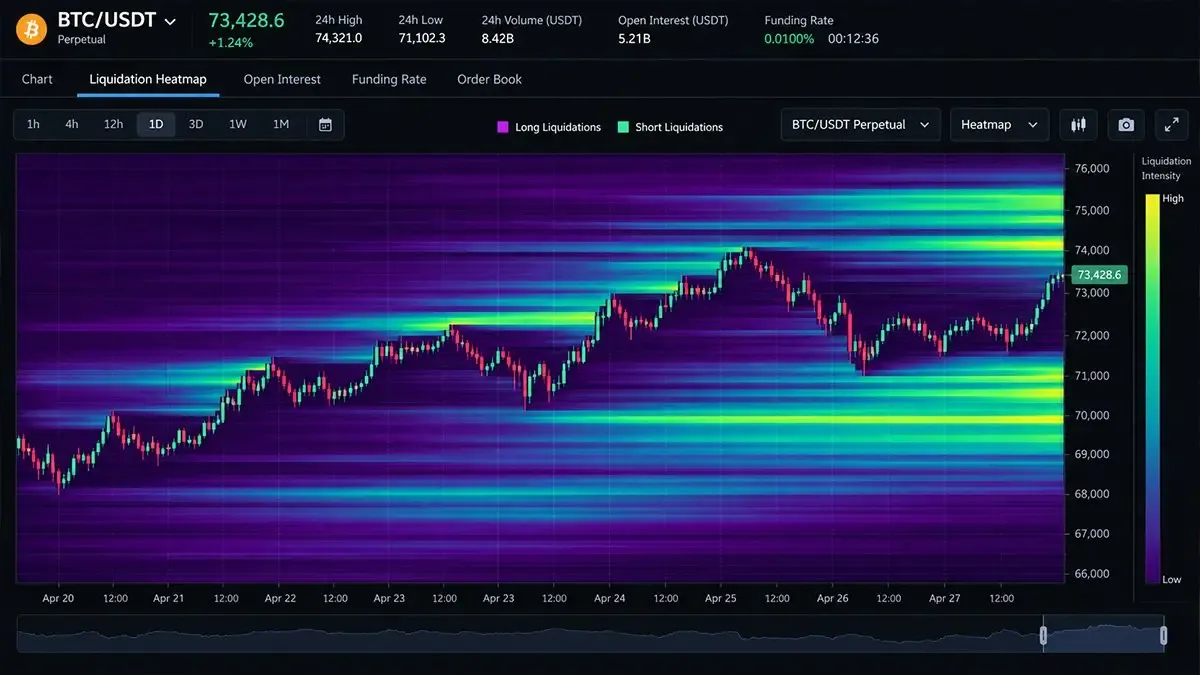Select the 1M timeframe
Image resolution: width=1200 pixels, height=675 pixels.
[x=281, y=124]
